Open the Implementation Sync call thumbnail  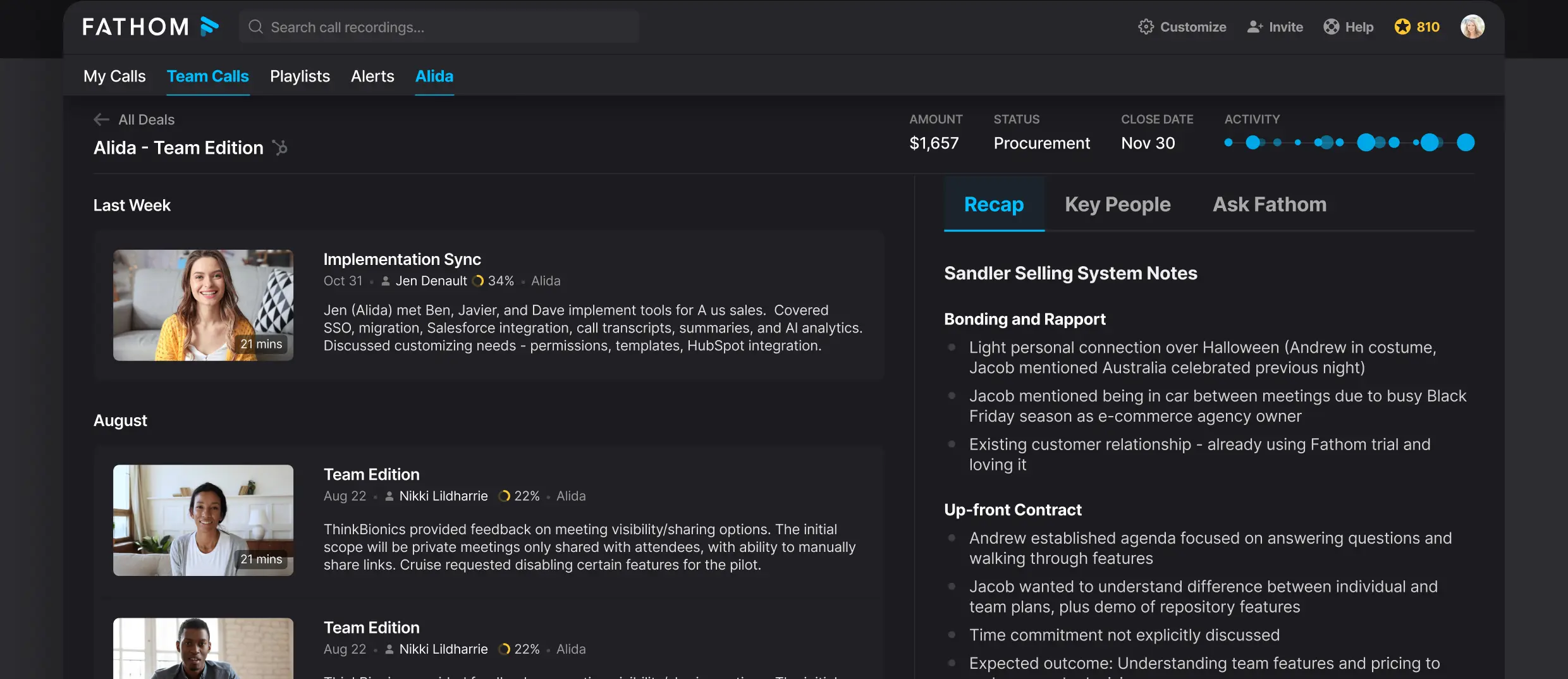(203, 305)
